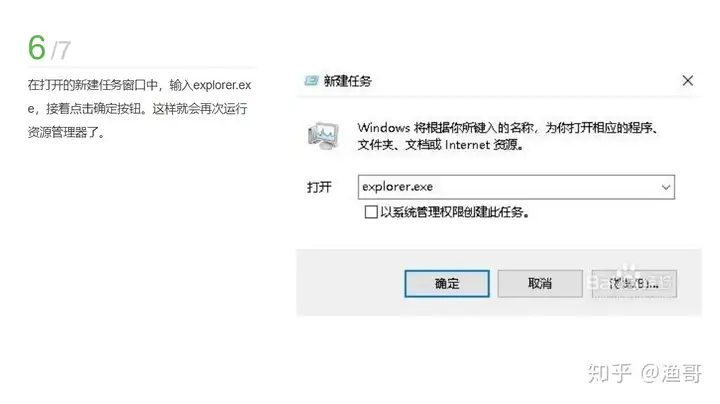
Task: Click the 新建任务 dialog title text
Action: 348,81
